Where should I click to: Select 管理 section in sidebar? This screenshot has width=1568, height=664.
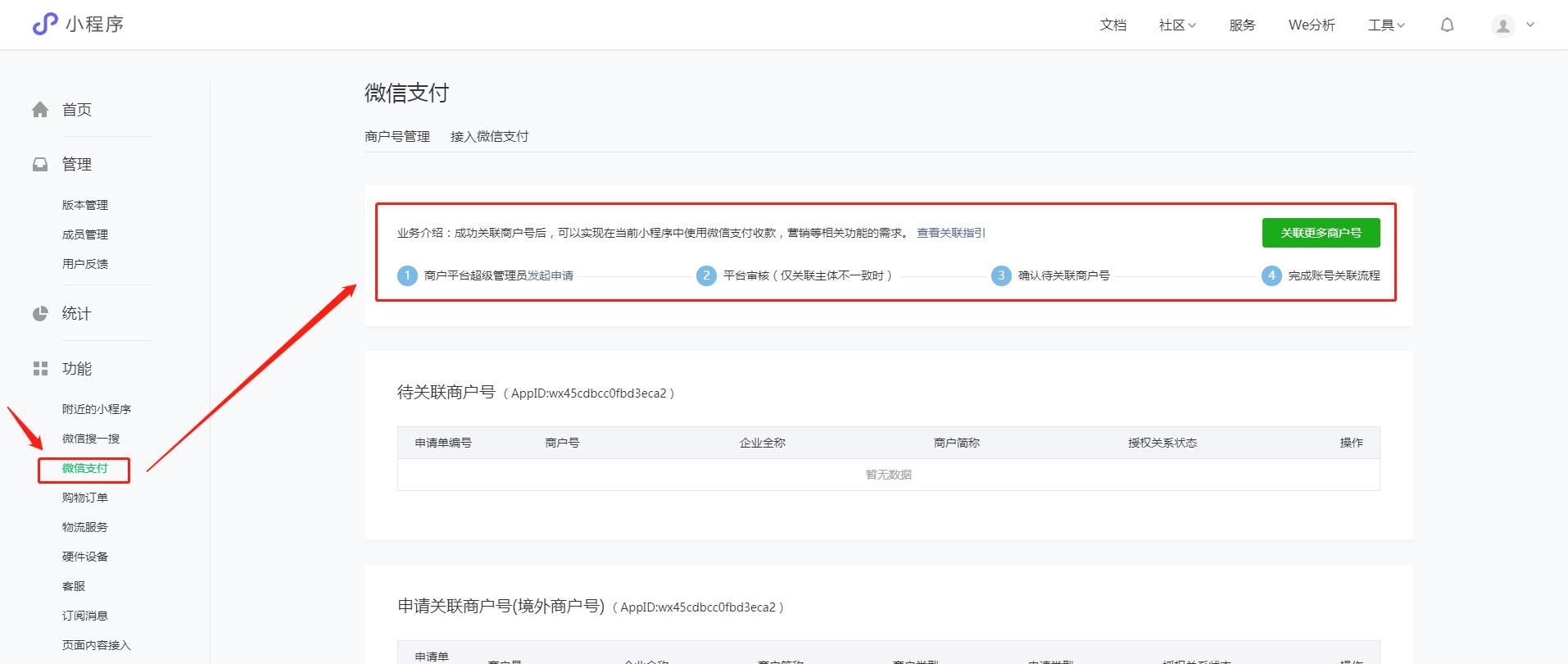pos(77,164)
